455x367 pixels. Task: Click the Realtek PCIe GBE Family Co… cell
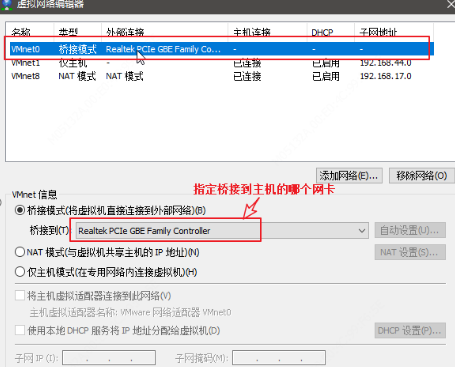(x=163, y=49)
